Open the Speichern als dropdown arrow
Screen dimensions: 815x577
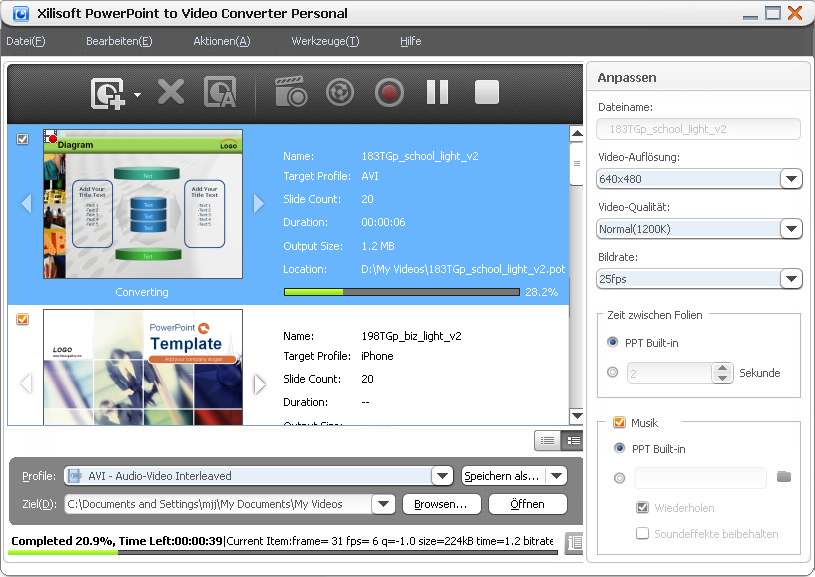coord(557,476)
